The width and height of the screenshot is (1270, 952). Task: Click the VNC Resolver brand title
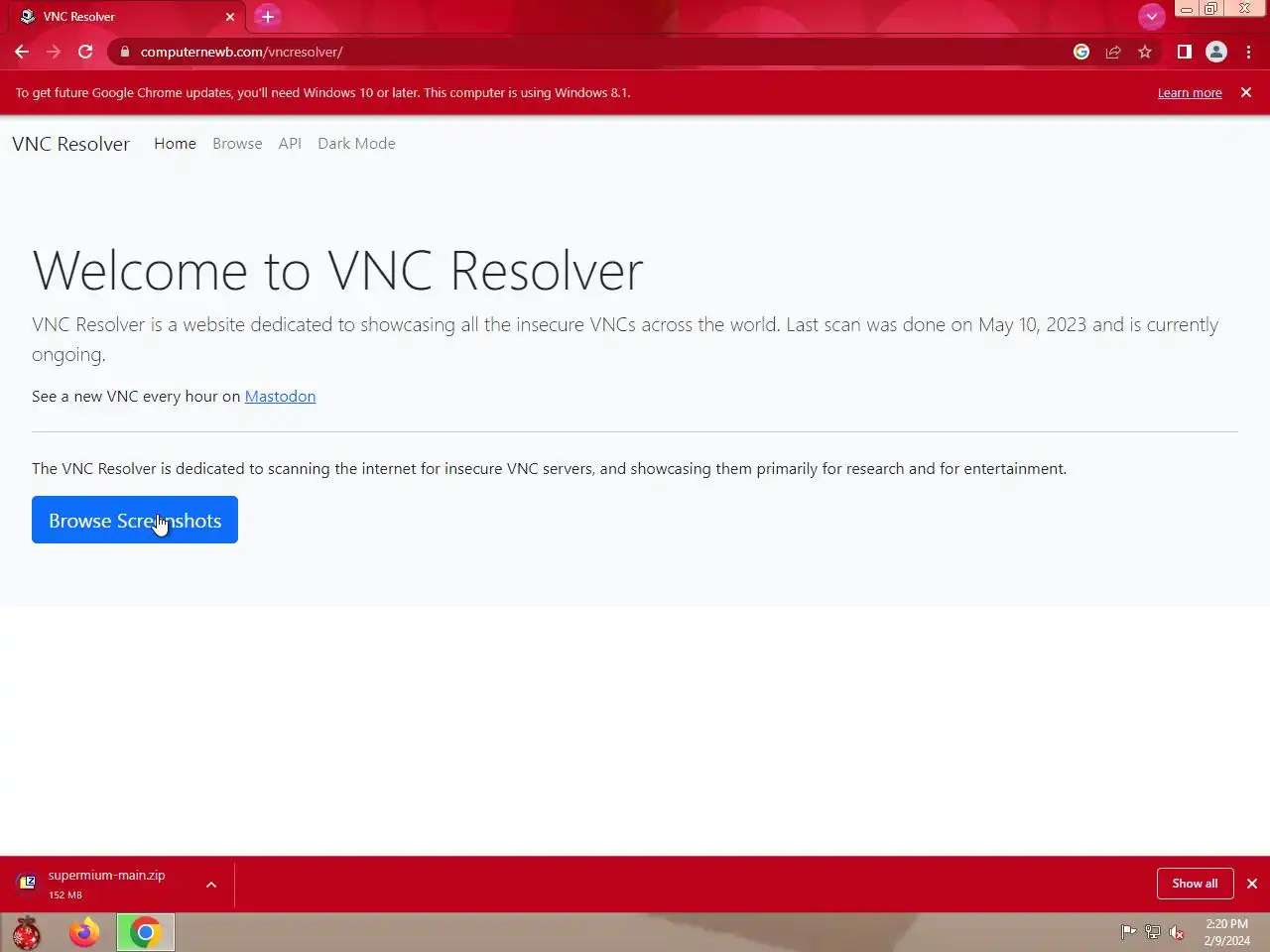click(70, 144)
